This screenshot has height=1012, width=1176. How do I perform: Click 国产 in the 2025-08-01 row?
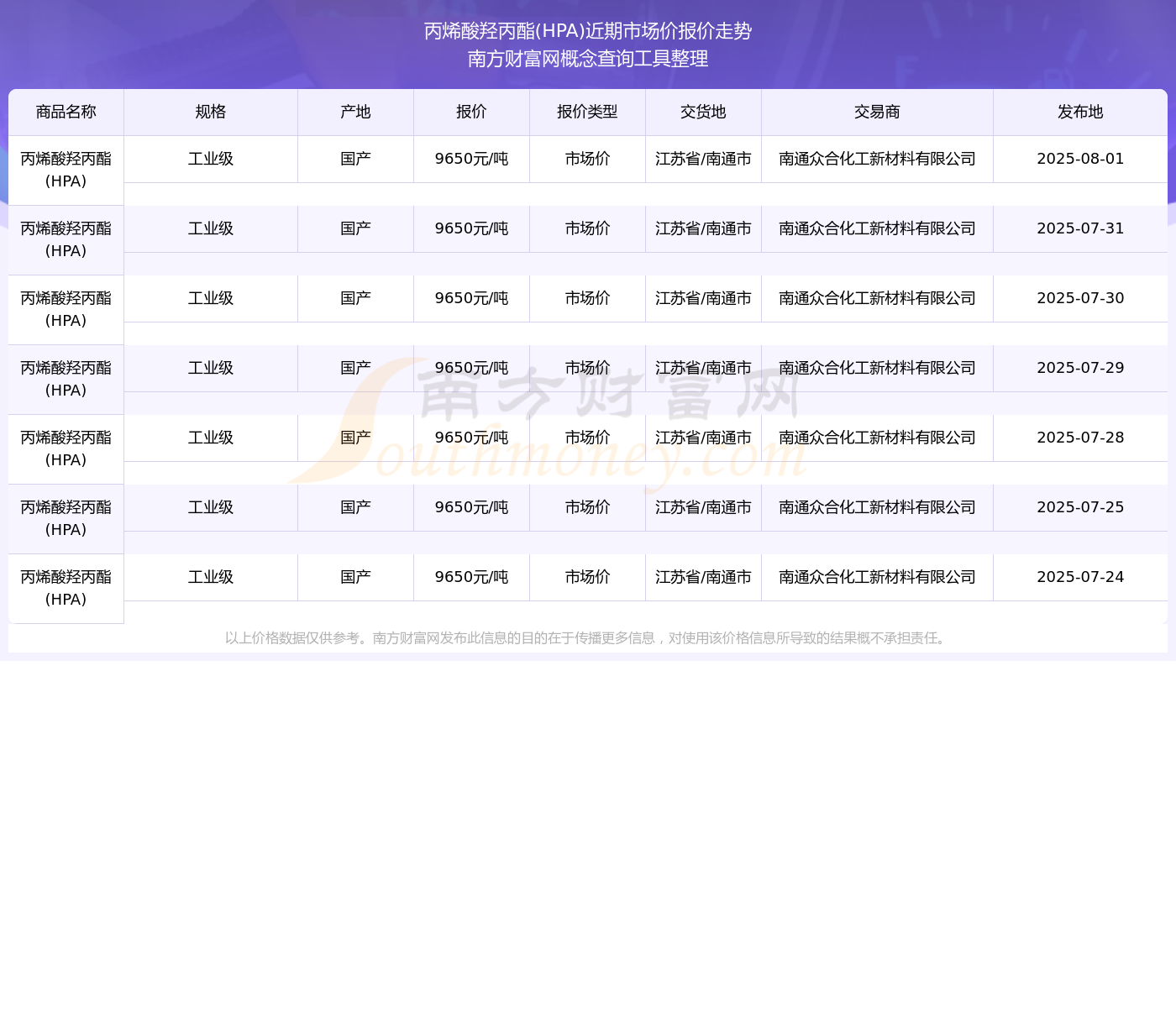(x=356, y=159)
